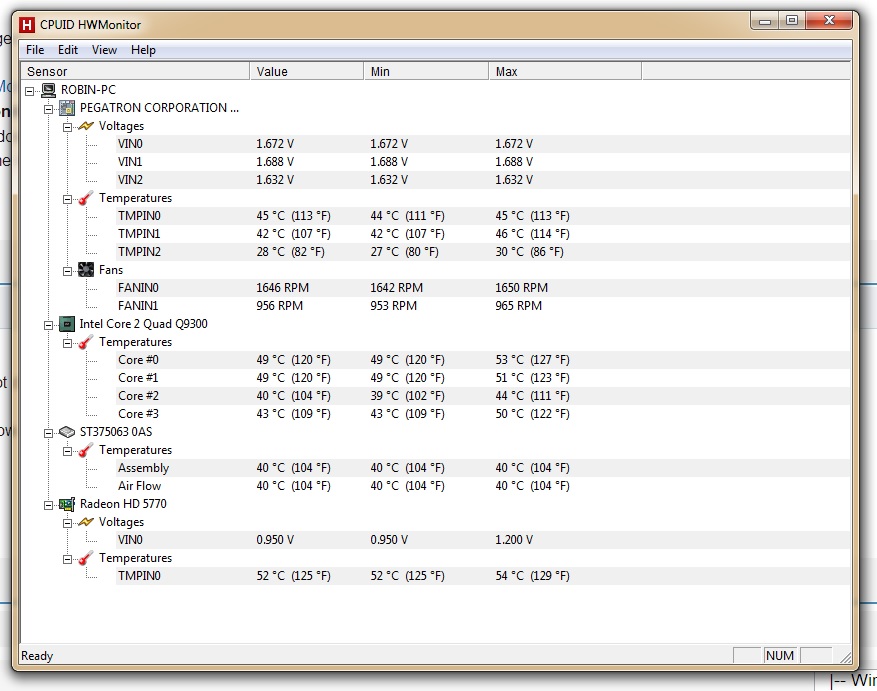Image resolution: width=877 pixels, height=691 pixels.
Task: Click the PEGATRON motherboard icon
Action: [x=67, y=108]
